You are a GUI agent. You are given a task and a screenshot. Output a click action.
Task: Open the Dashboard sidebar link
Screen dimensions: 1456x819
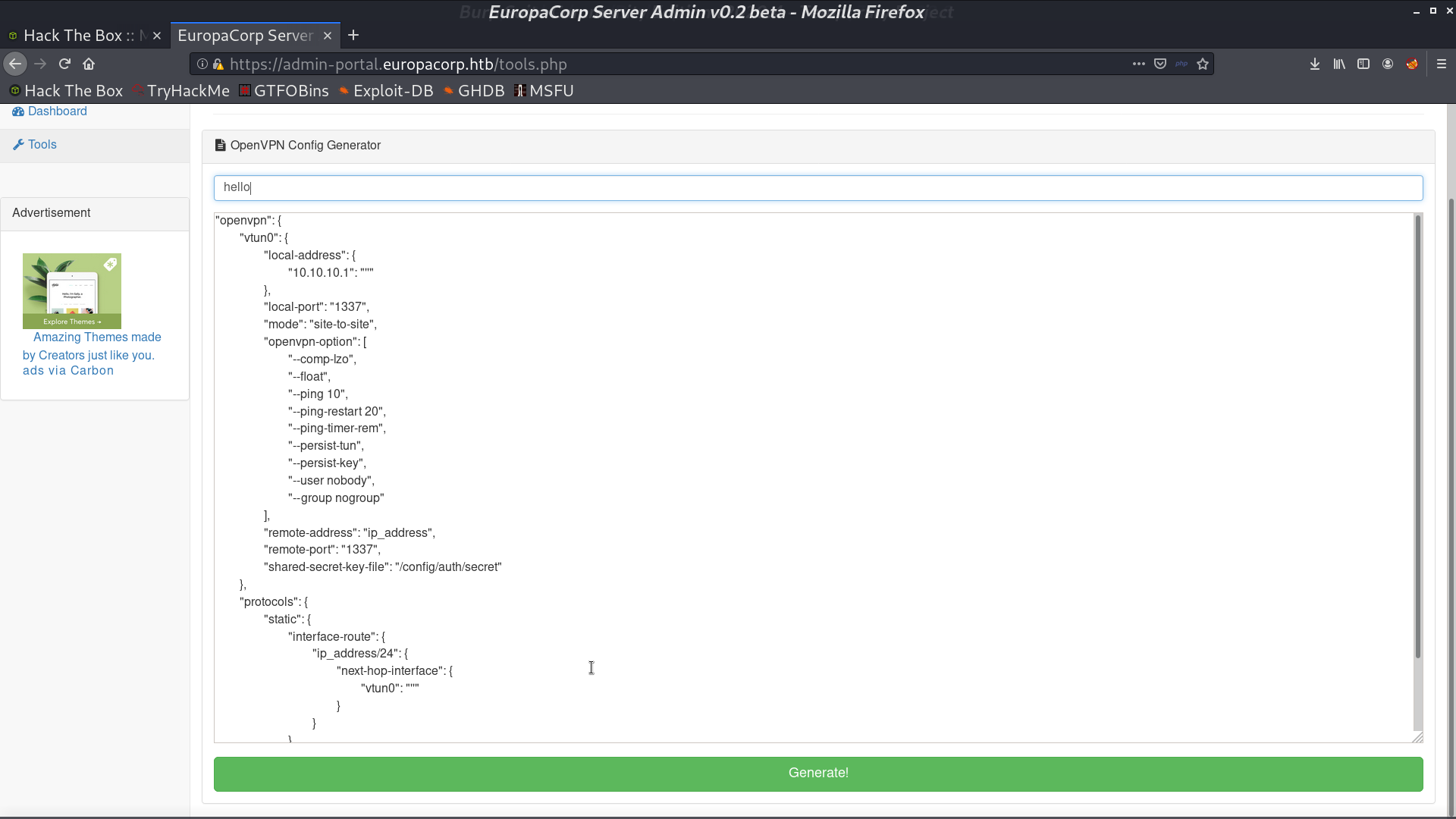[x=58, y=111]
